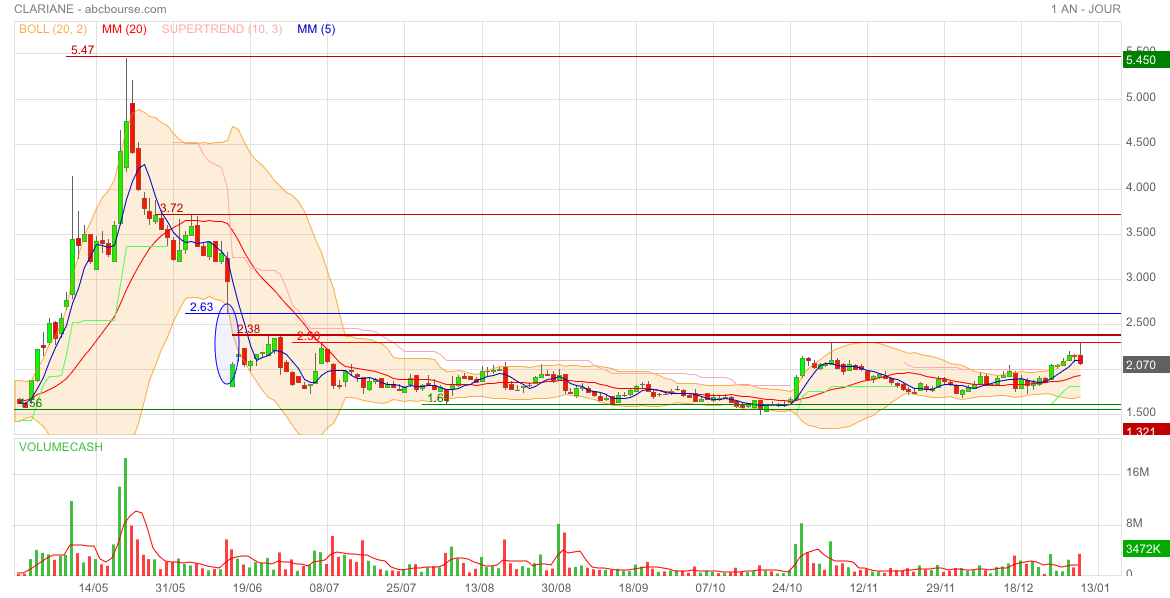
Task: Click the 18/12 date axis label
Action: (x=1019, y=588)
